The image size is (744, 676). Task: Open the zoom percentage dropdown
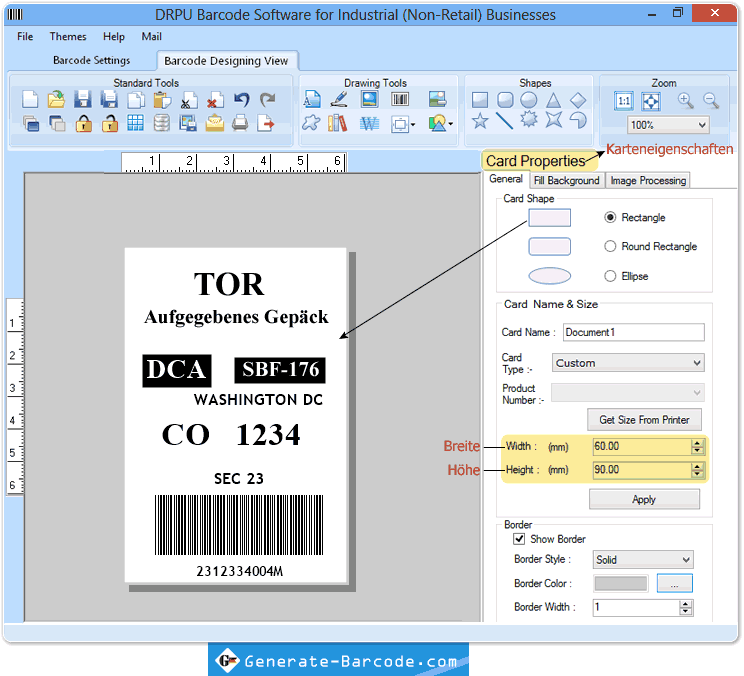pos(702,125)
